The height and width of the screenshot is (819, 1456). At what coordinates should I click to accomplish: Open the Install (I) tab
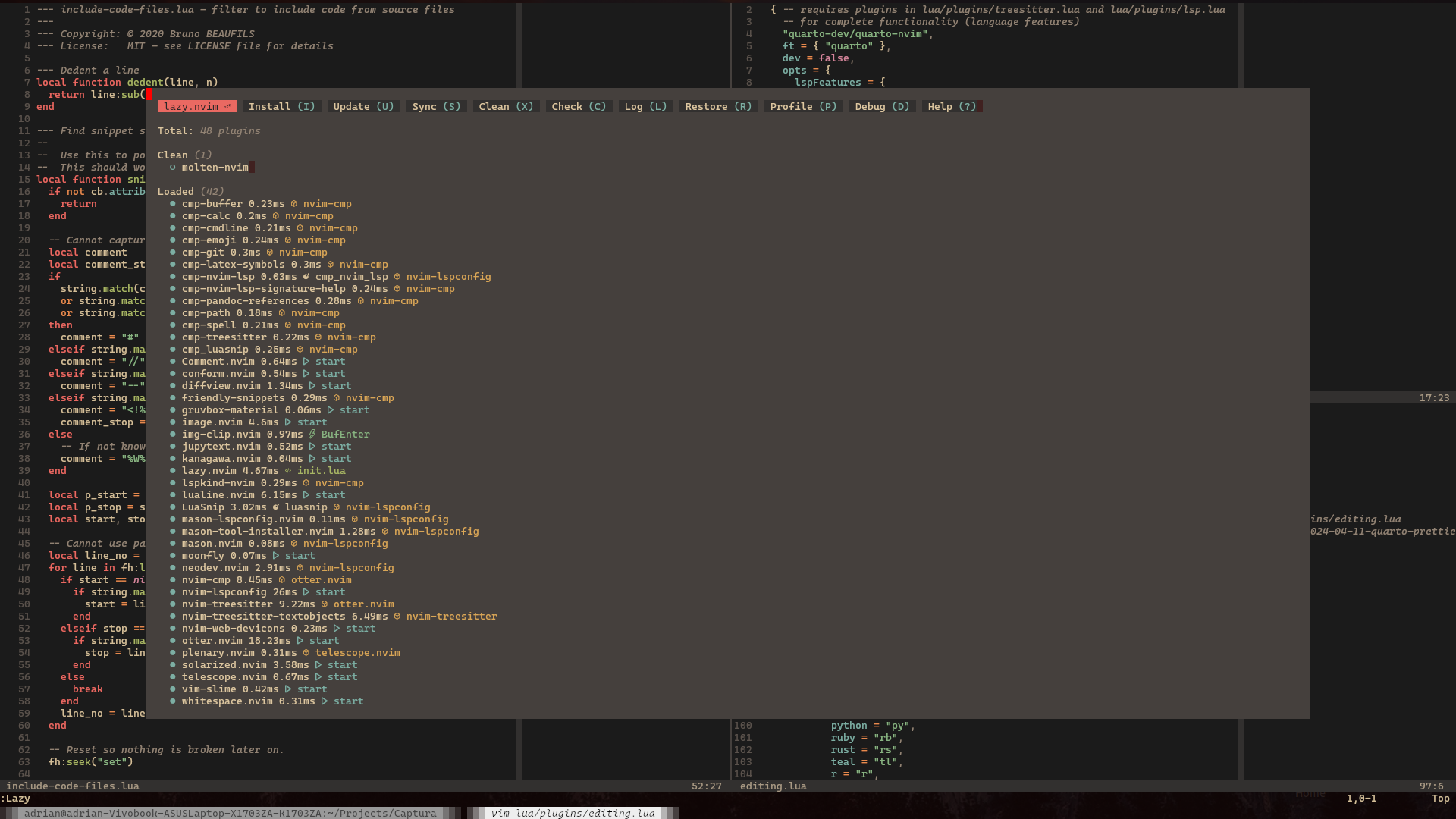[x=282, y=107]
